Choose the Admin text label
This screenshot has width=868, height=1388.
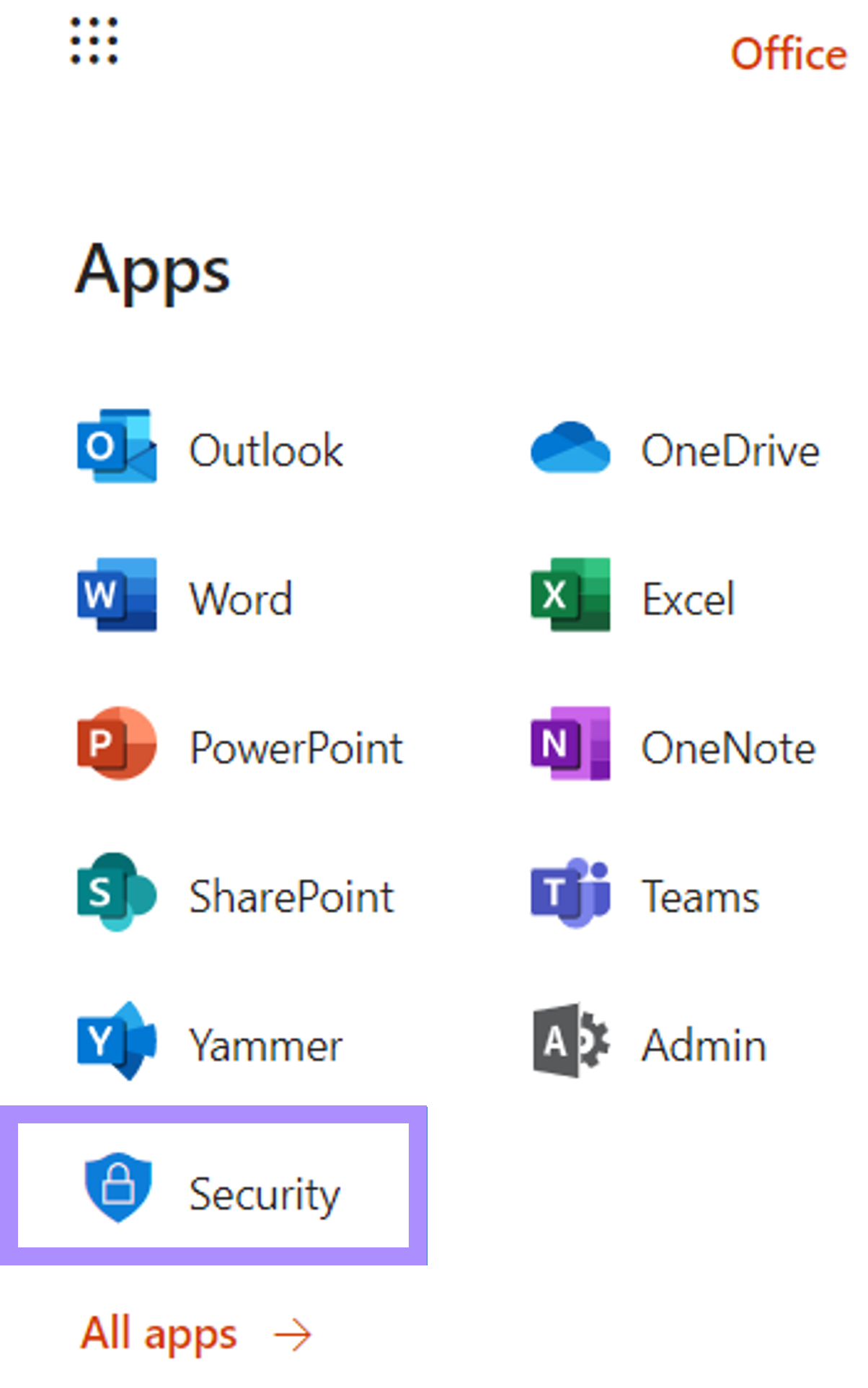click(704, 1046)
